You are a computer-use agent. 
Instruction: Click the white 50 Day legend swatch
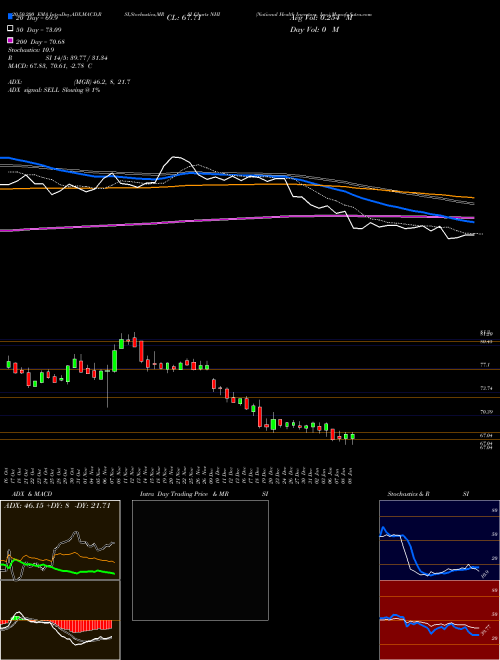10,29
